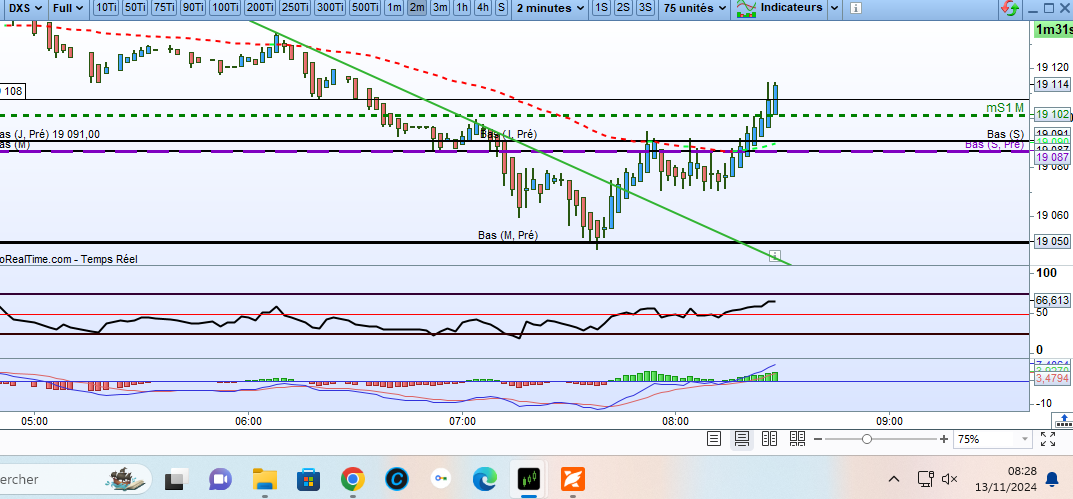Open Microsoft Store from the taskbar
The height and width of the screenshot is (499, 1073).
(309, 479)
